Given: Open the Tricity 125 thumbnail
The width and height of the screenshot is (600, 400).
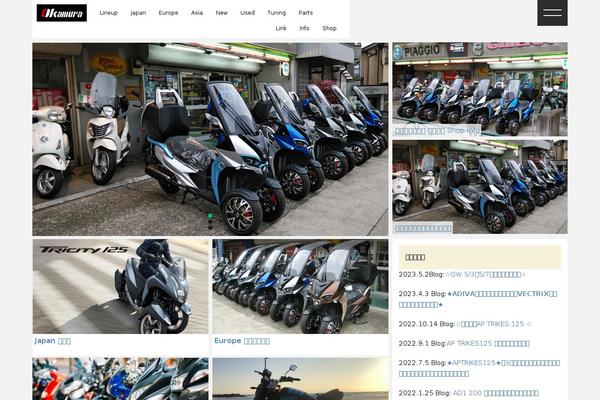Looking at the screenshot, I should click(121, 286).
